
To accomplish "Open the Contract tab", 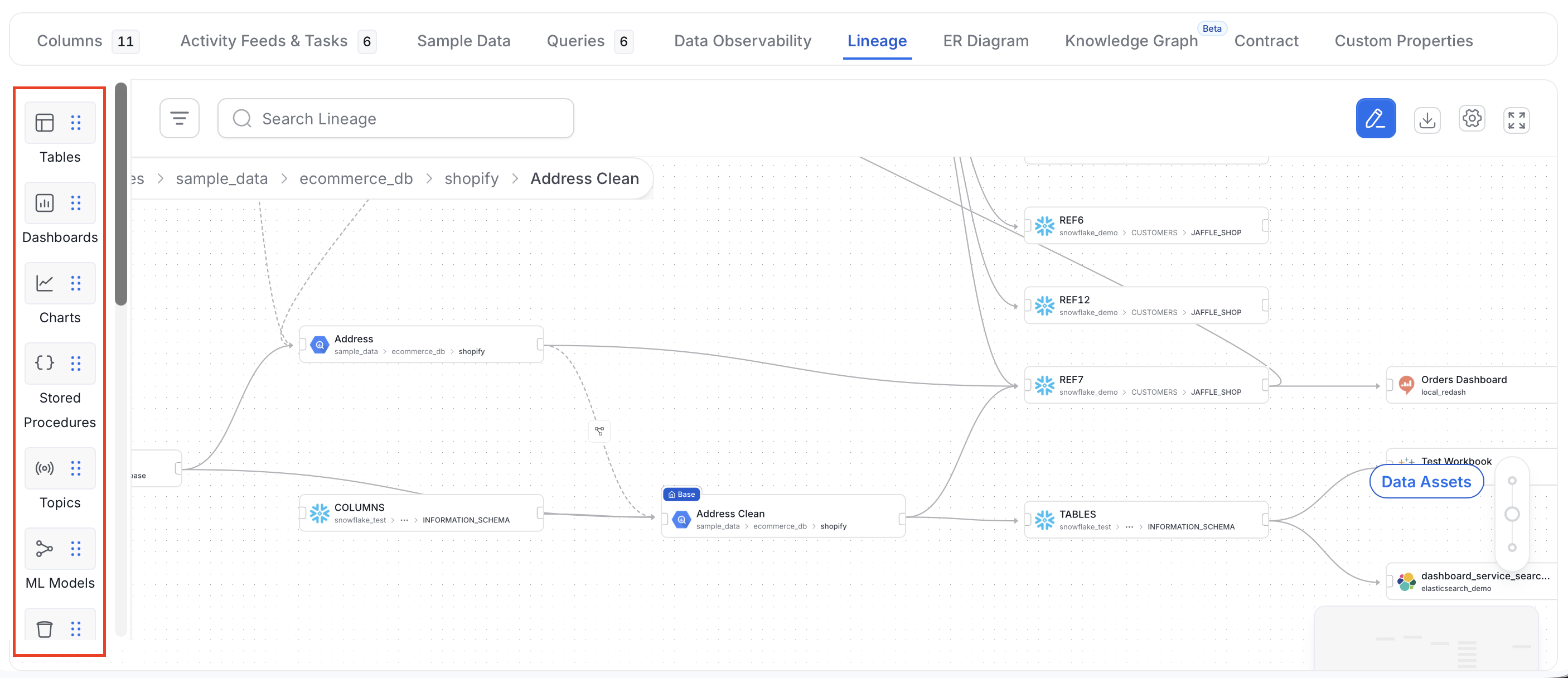I will click(x=1266, y=41).
